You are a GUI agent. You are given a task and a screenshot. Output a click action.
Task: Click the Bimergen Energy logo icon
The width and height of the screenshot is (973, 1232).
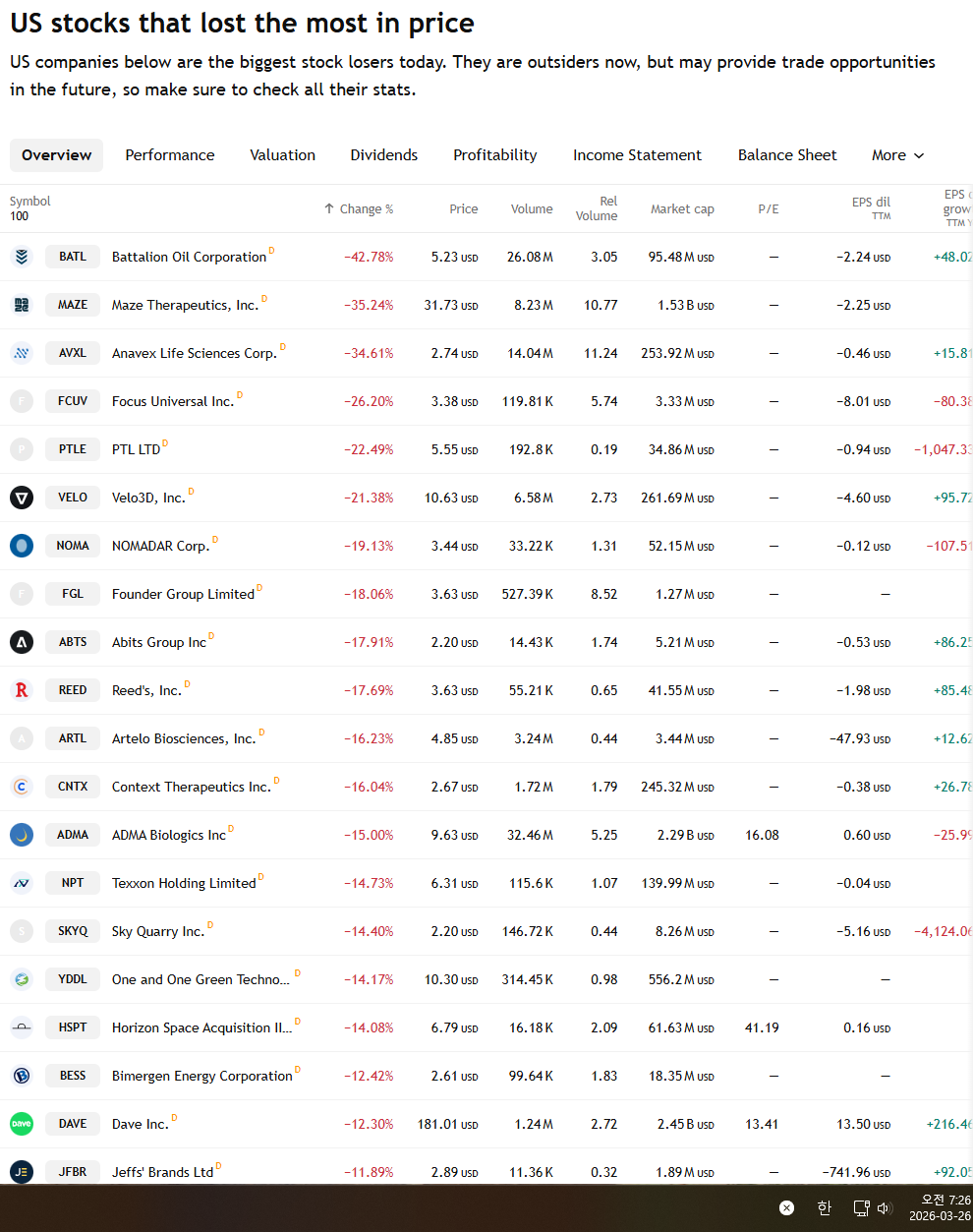pyautogui.click(x=22, y=1076)
